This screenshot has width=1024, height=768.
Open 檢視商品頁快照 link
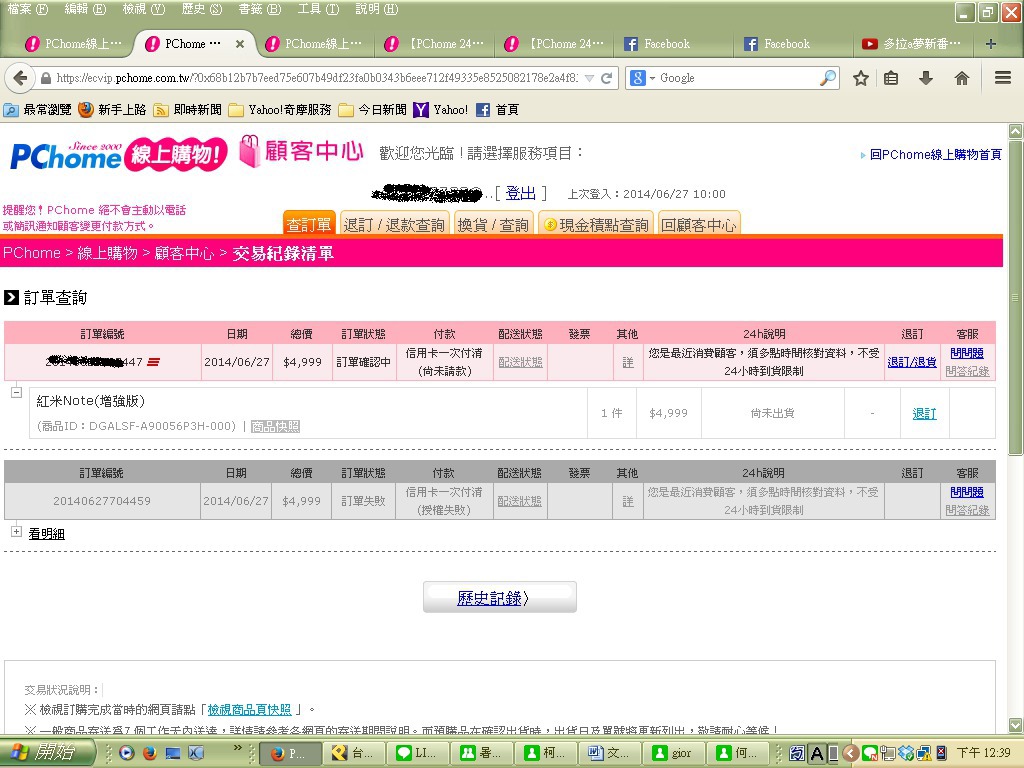[x=249, y=709]
